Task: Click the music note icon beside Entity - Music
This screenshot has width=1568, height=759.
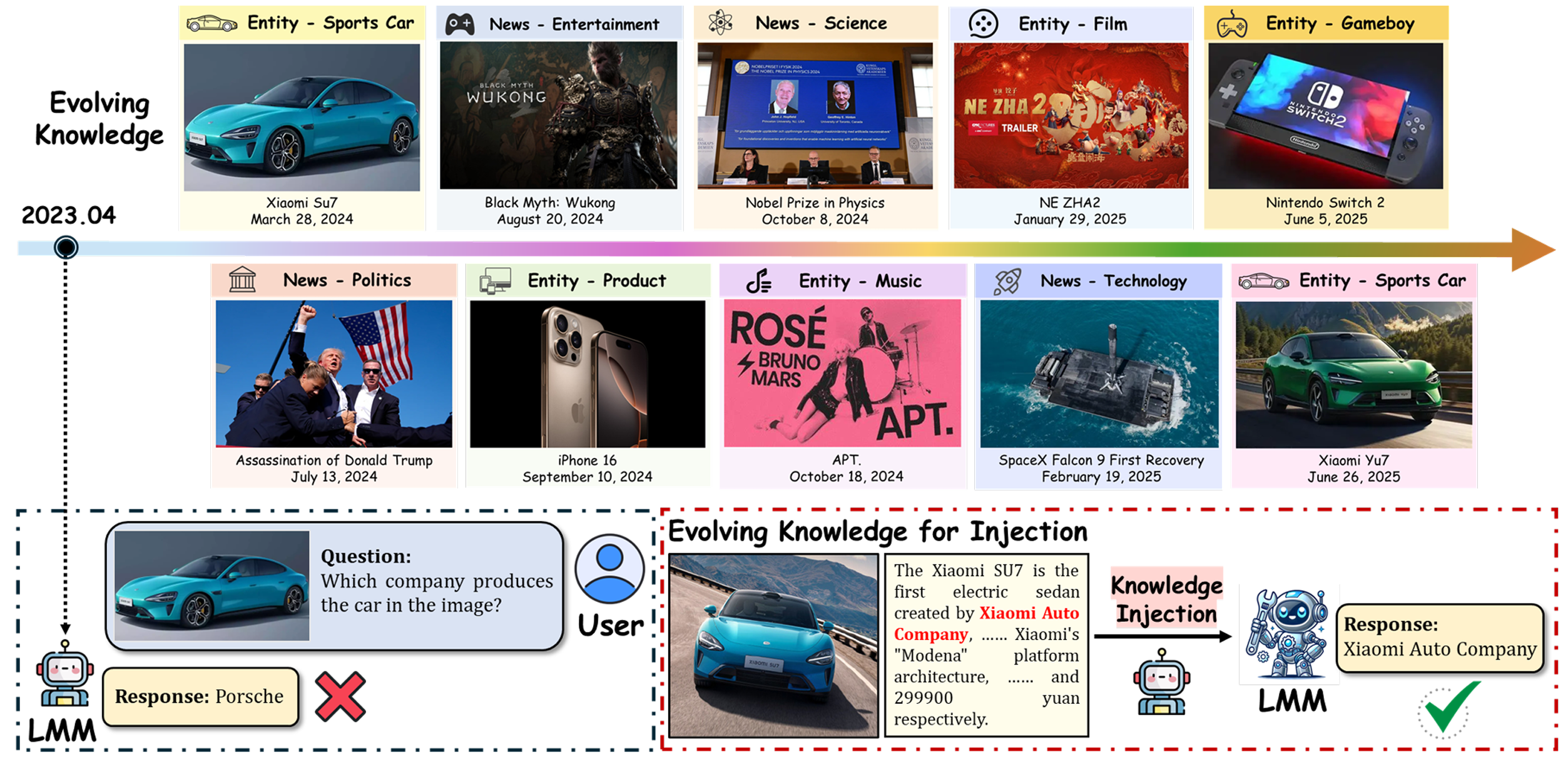Action: coord(758,281)
